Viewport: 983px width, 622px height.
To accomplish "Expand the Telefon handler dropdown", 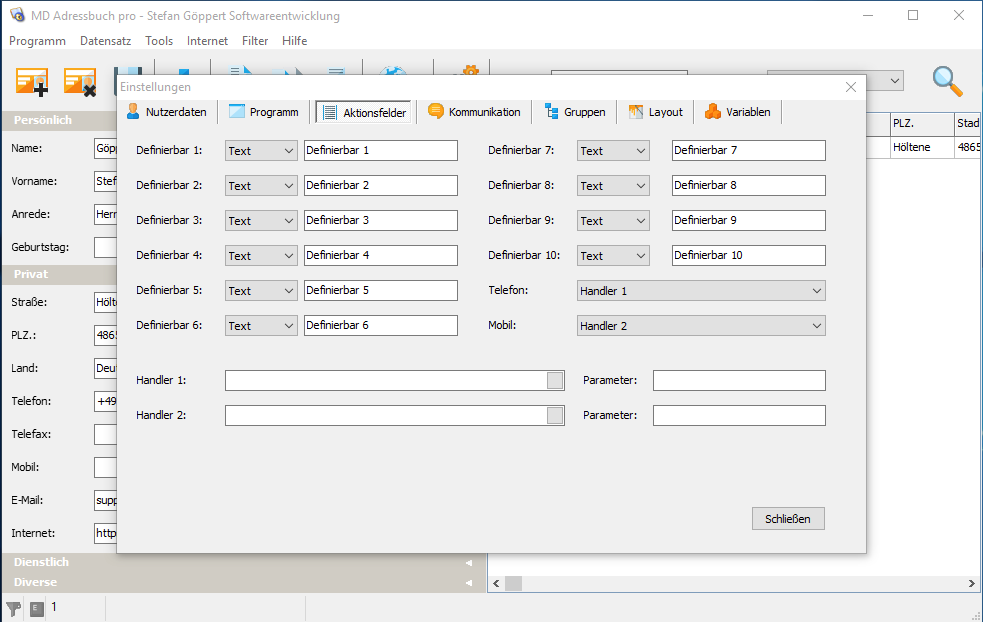I will pyautogui.click(x=701, y=291).
